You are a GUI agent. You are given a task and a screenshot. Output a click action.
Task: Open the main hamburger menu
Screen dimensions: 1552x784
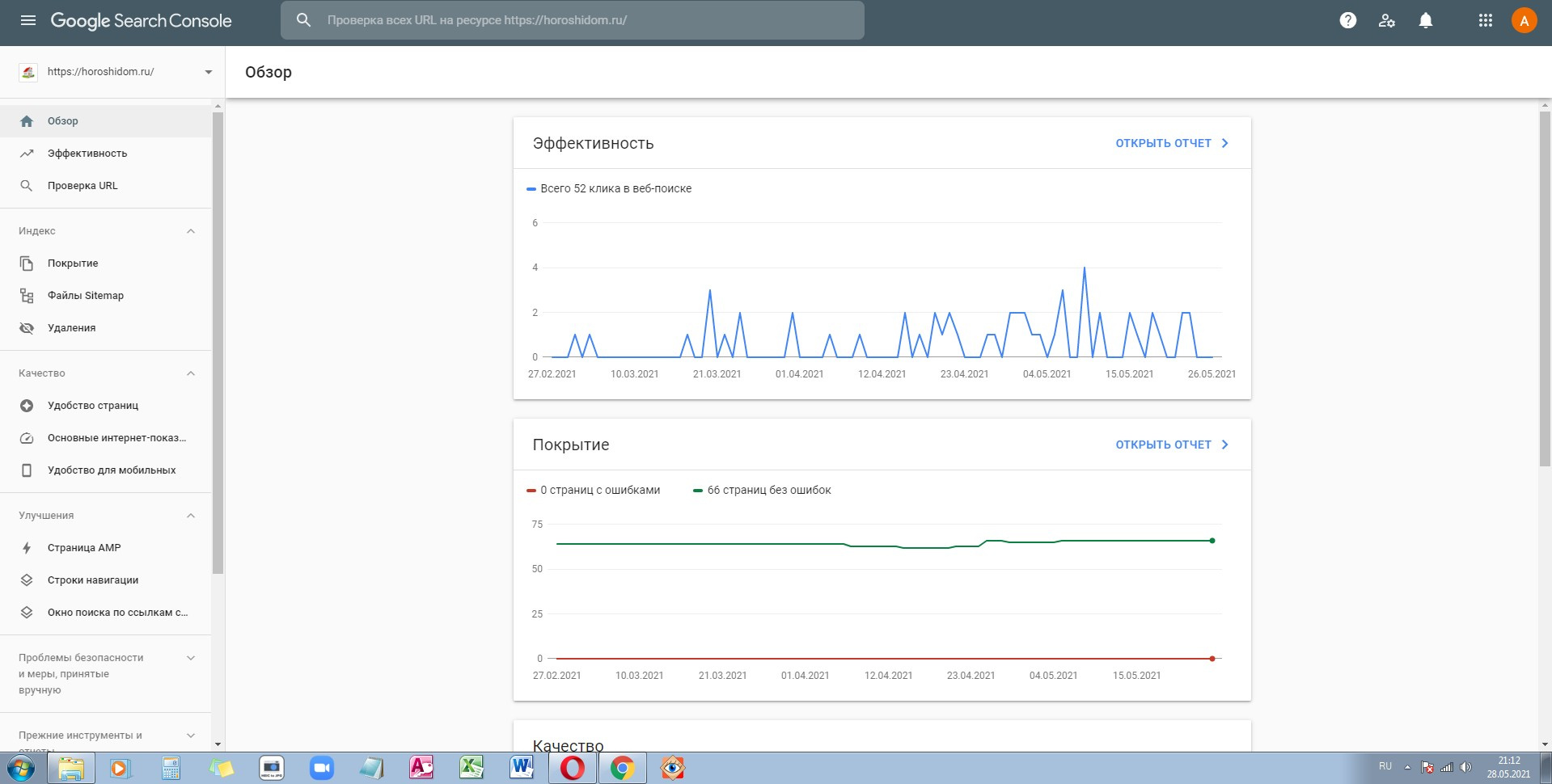(x=28, y=20)
